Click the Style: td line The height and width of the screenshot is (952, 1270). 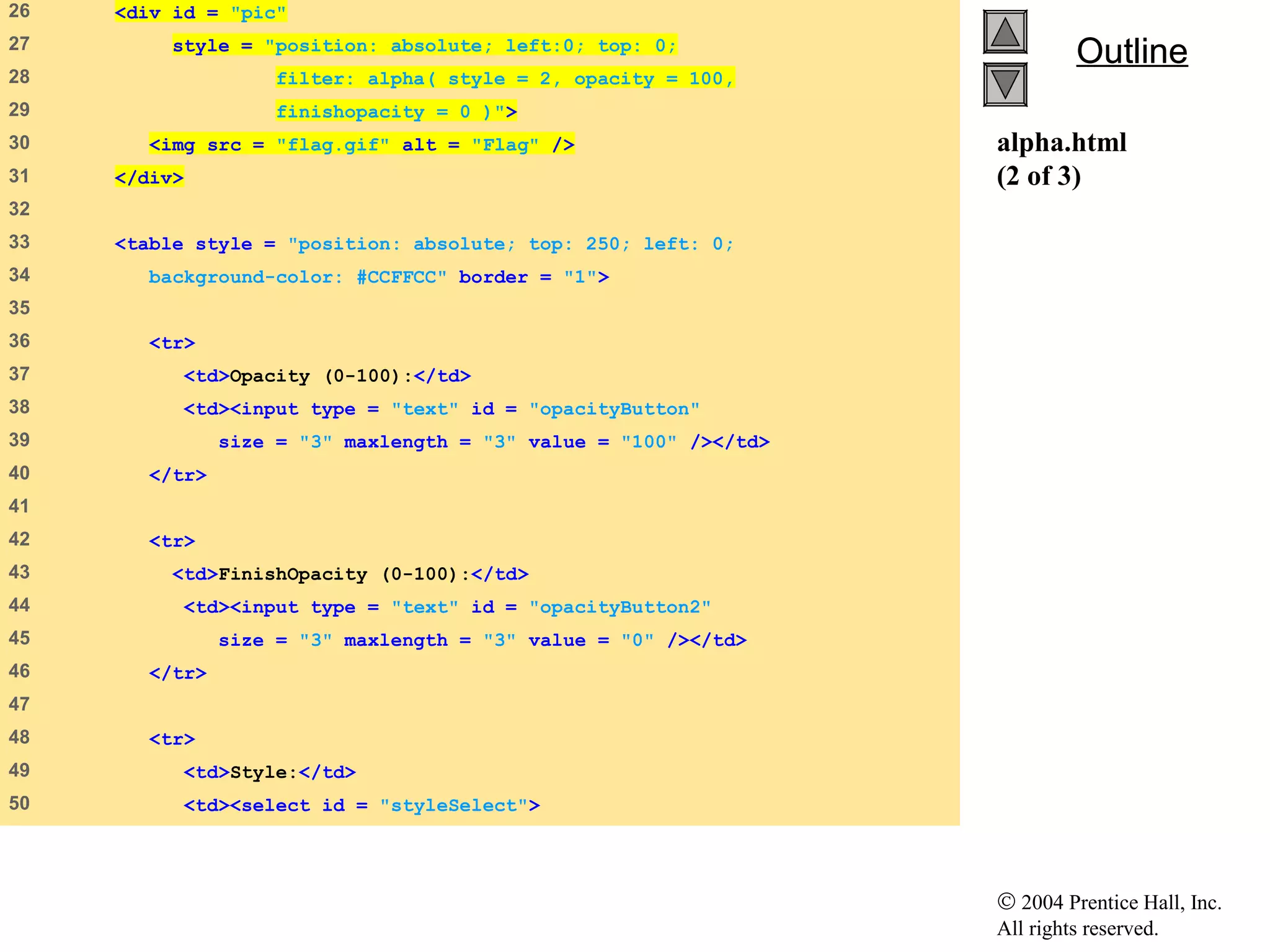(x=269, y=772)
